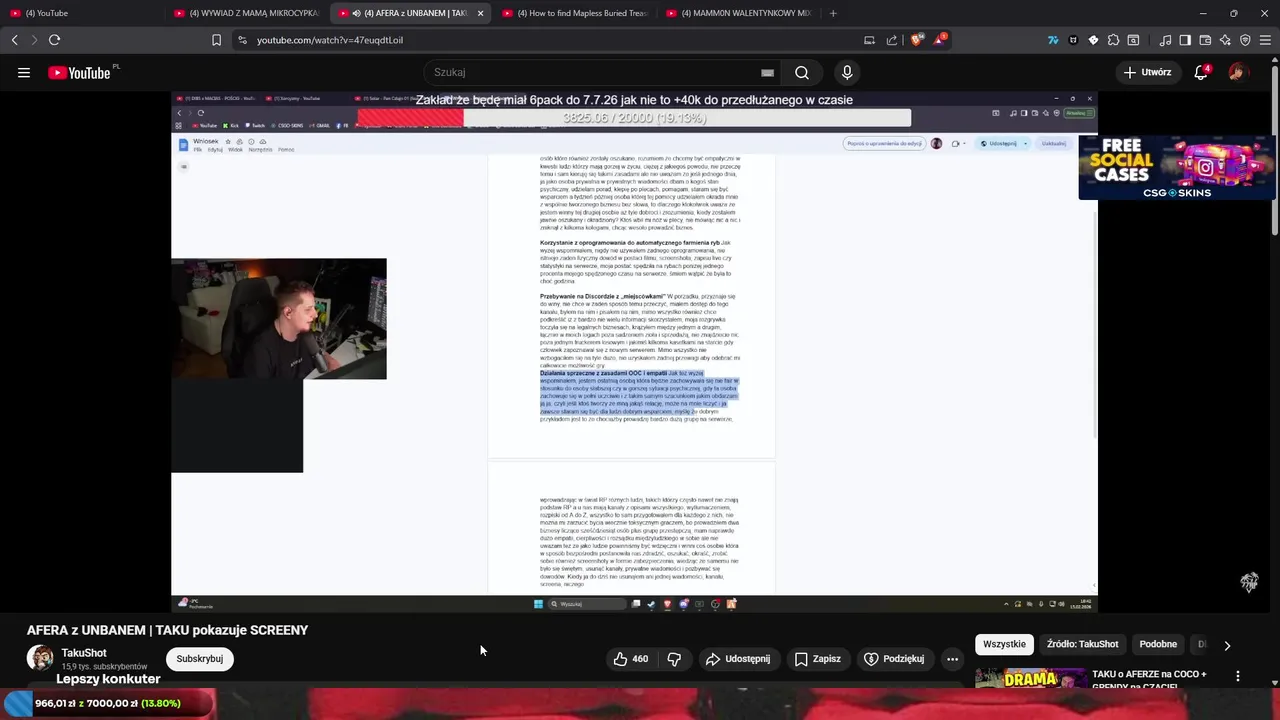
Task: Focus the Szukaj search field
Action: [600, 72]
